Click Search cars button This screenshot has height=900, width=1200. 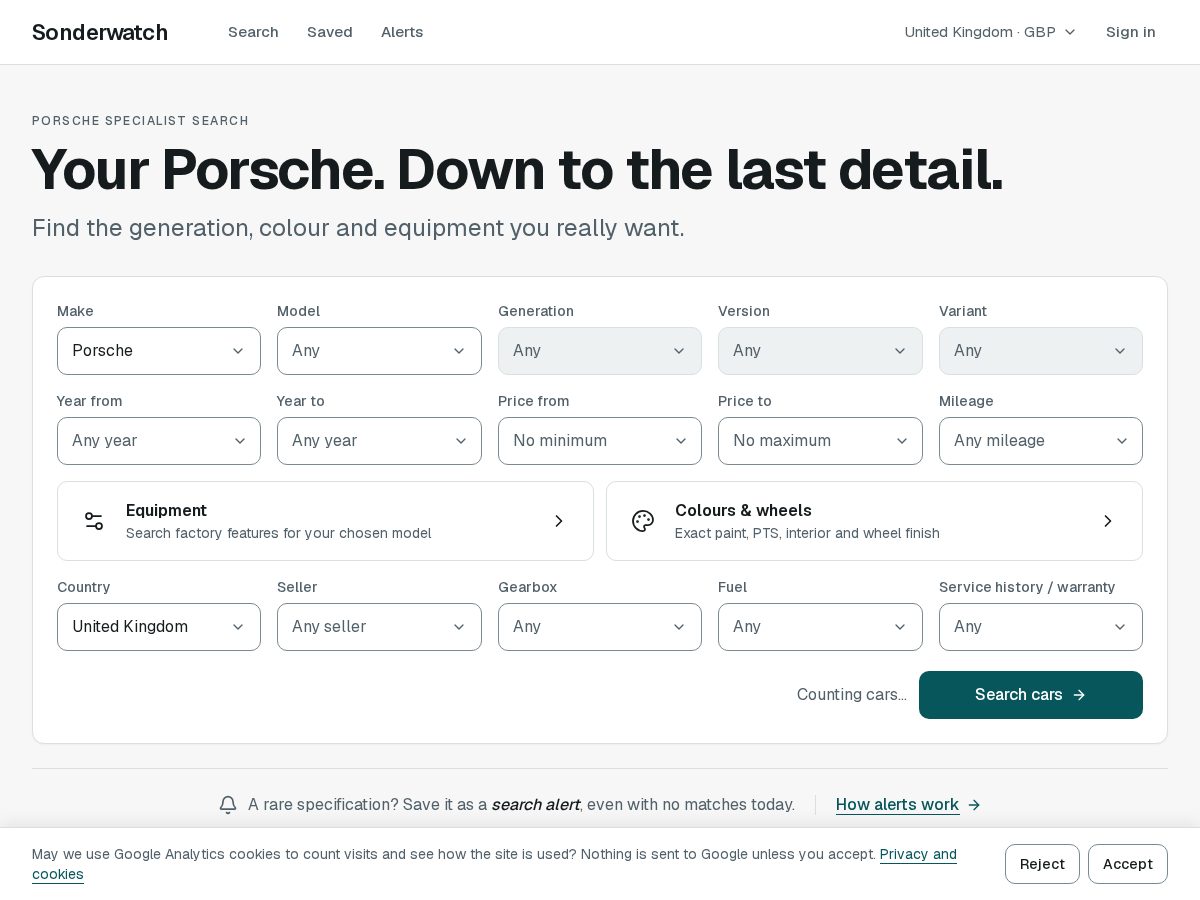tap(1031, 695)
